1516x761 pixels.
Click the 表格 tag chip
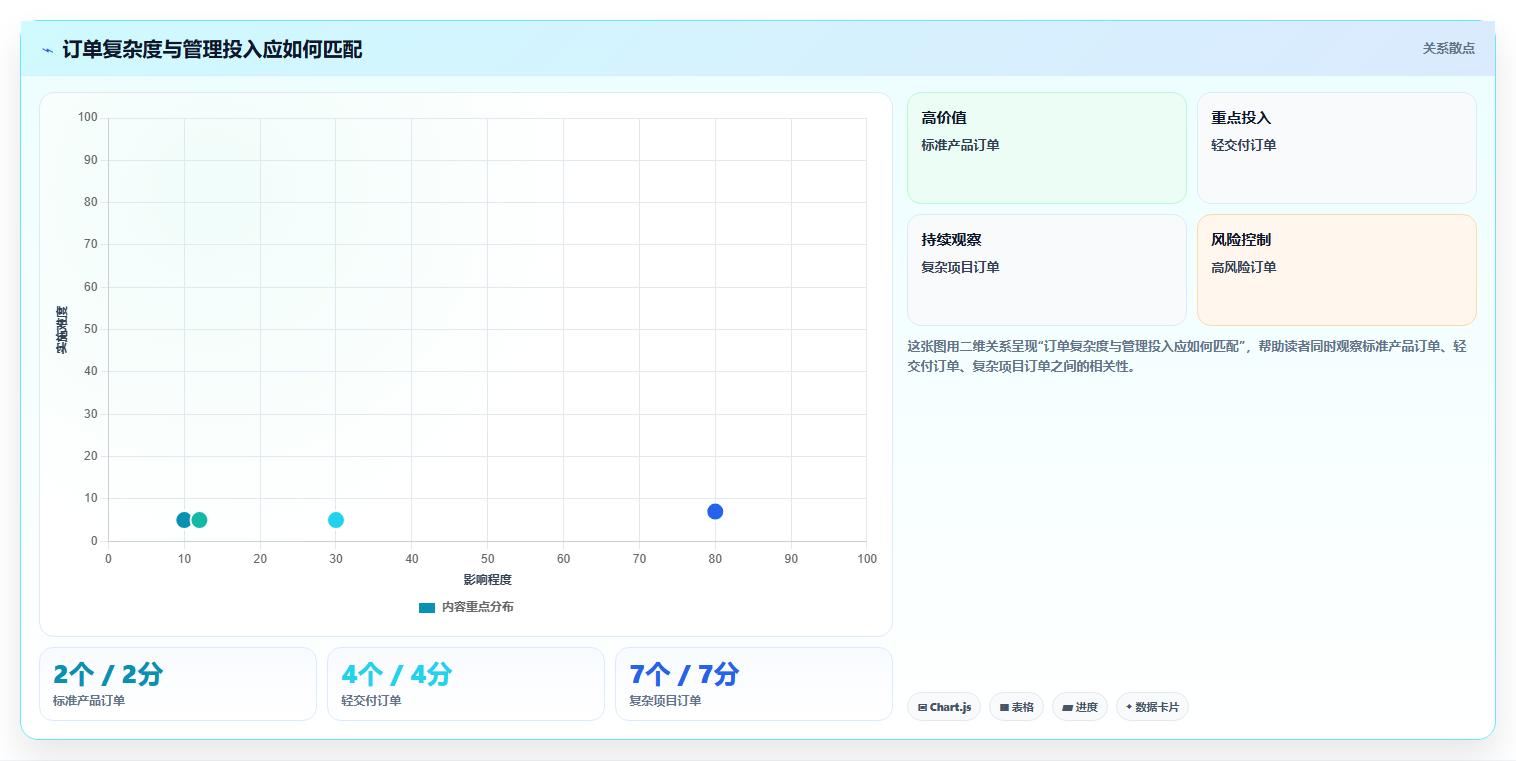point(1016,707)
